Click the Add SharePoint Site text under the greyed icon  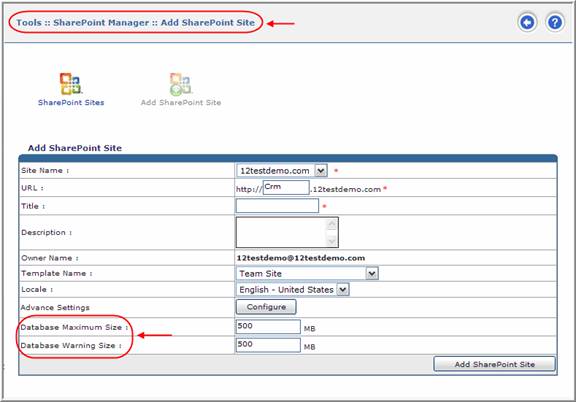point(181,103)
